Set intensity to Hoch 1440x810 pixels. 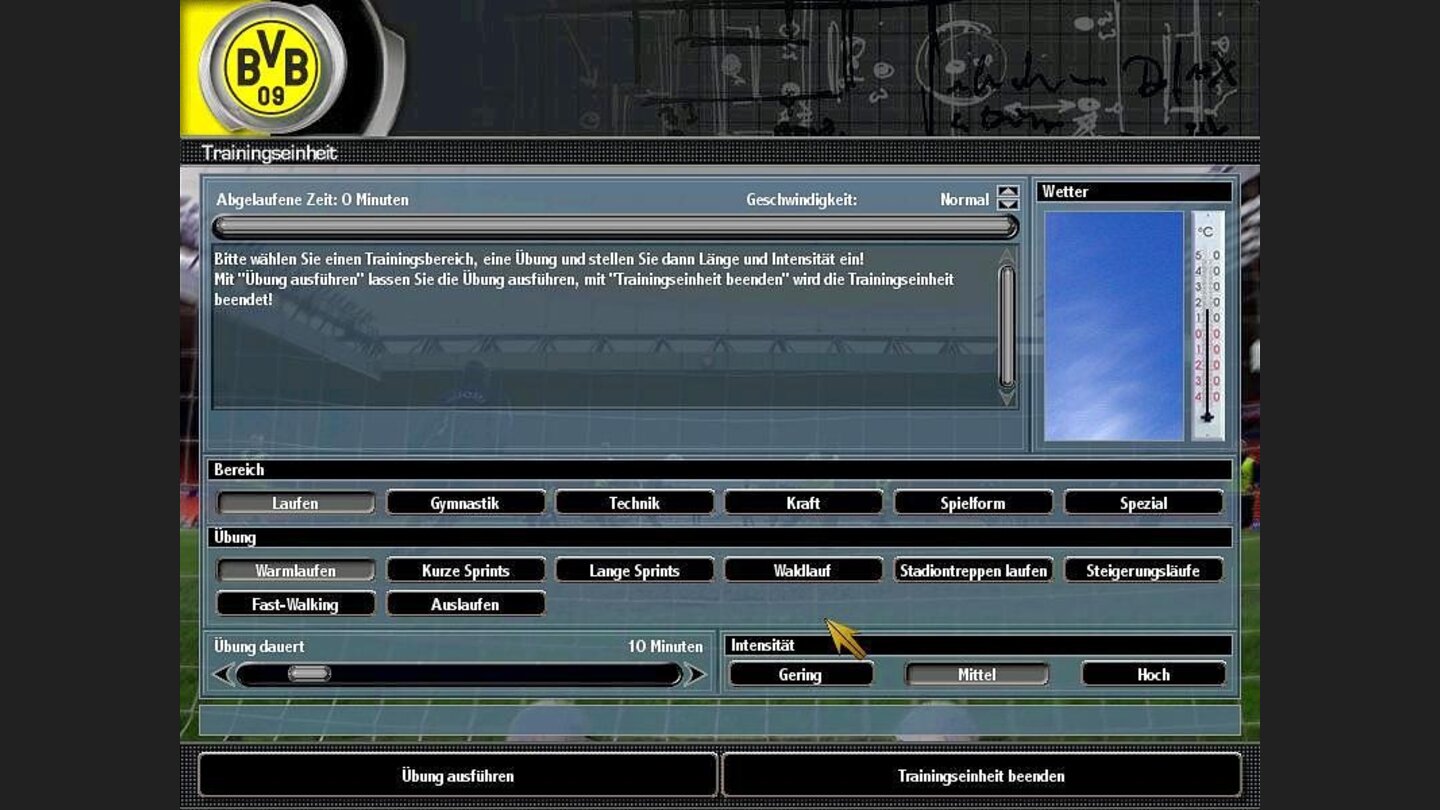tap(1153, 675)
